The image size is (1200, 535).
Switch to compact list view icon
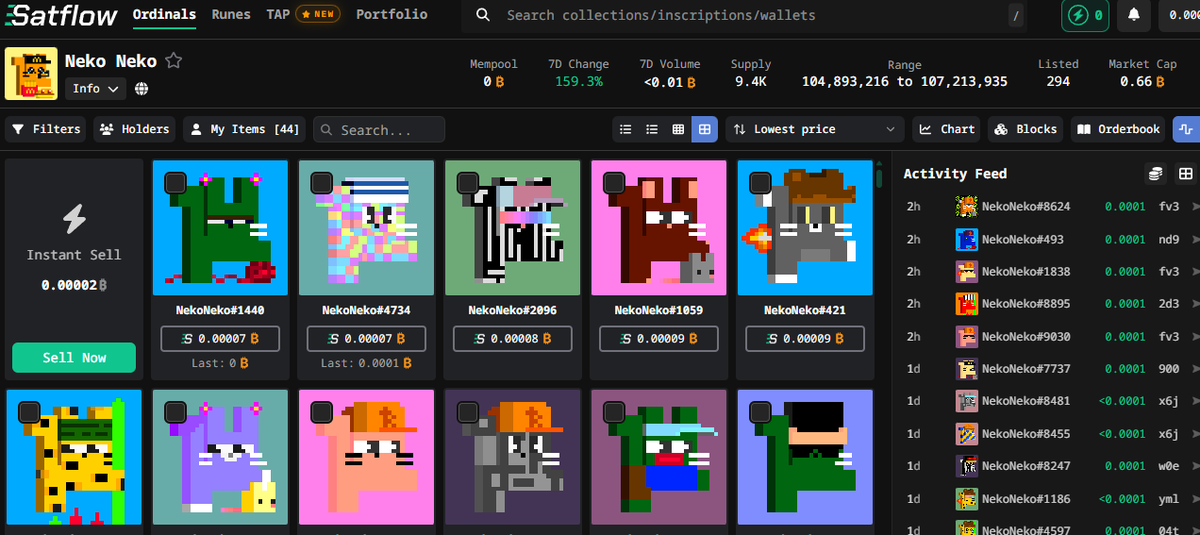click(x=626, y=129)
